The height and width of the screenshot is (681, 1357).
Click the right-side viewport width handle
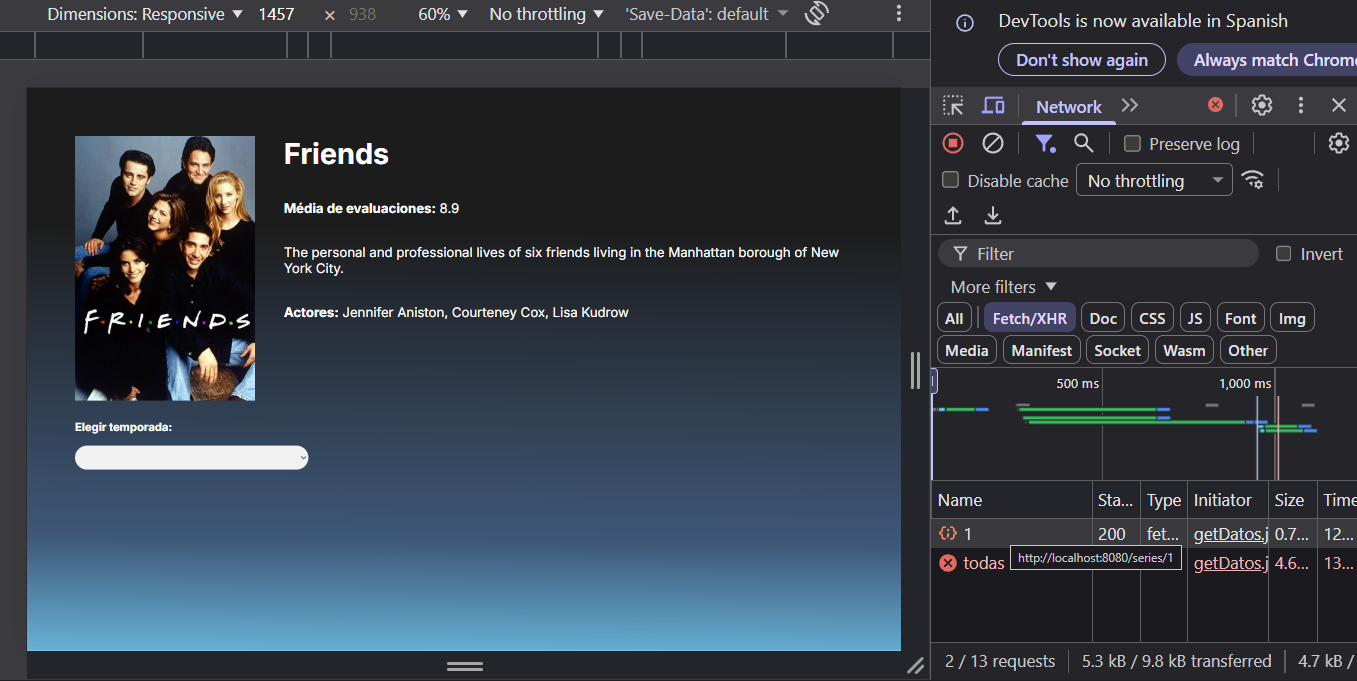(915, 370)
